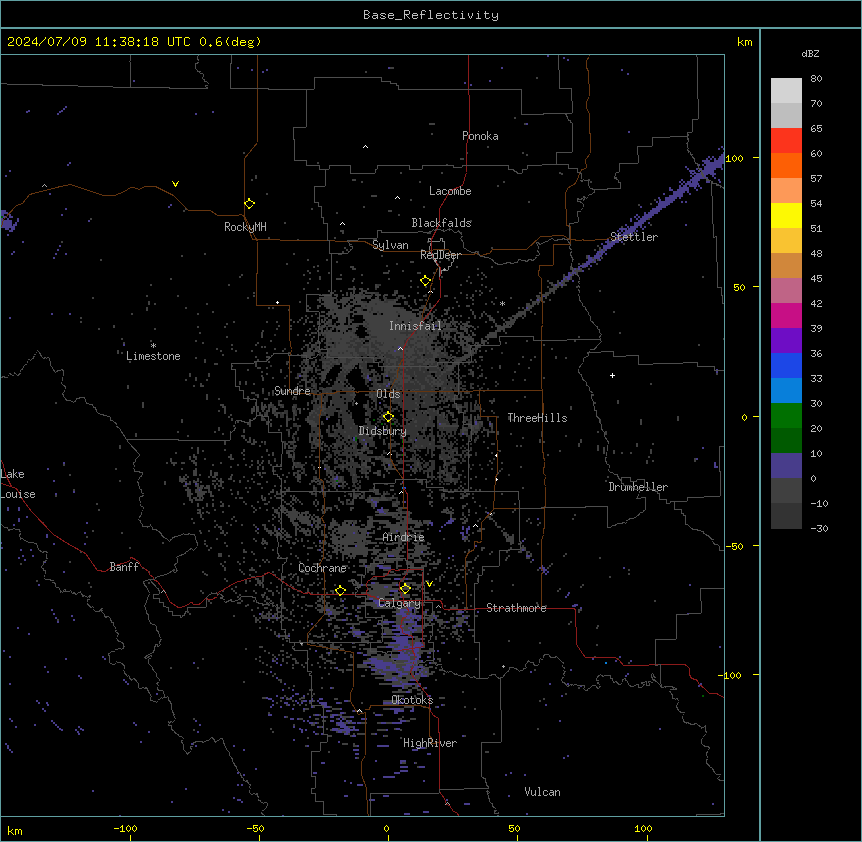Click the white plus marker north of Drumheller
This screenshot has width=862, height=842.
click(x=612, y=375)
